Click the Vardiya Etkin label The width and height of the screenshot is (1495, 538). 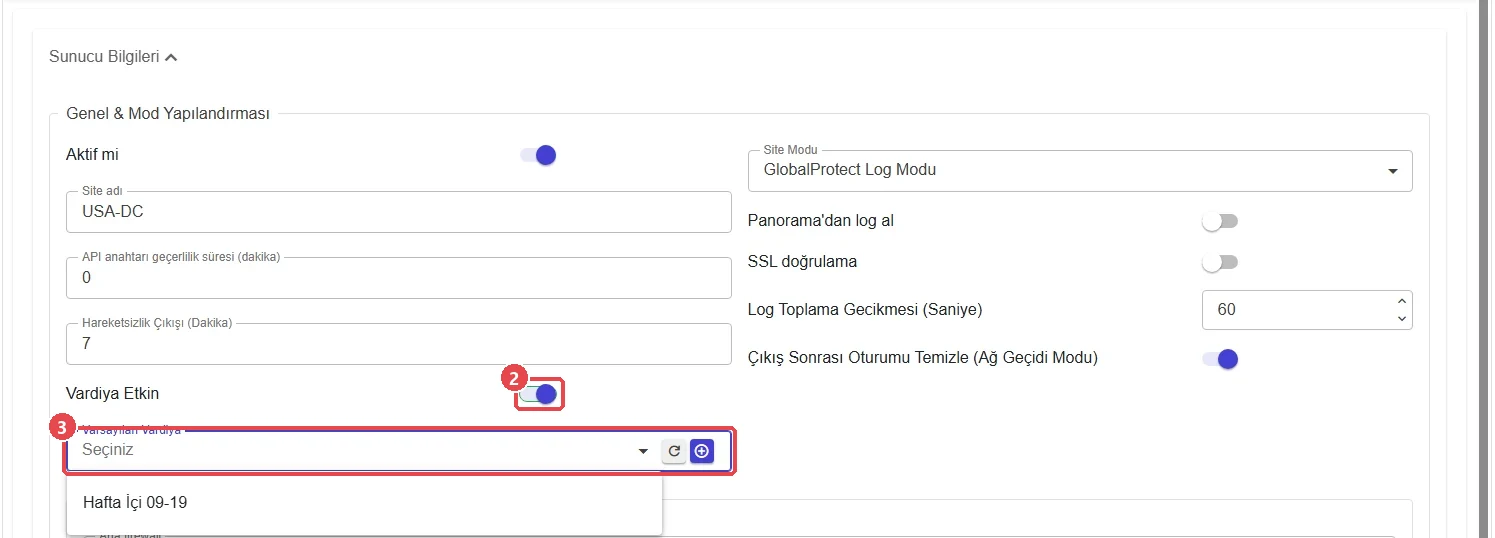click(x=112, y=394)
